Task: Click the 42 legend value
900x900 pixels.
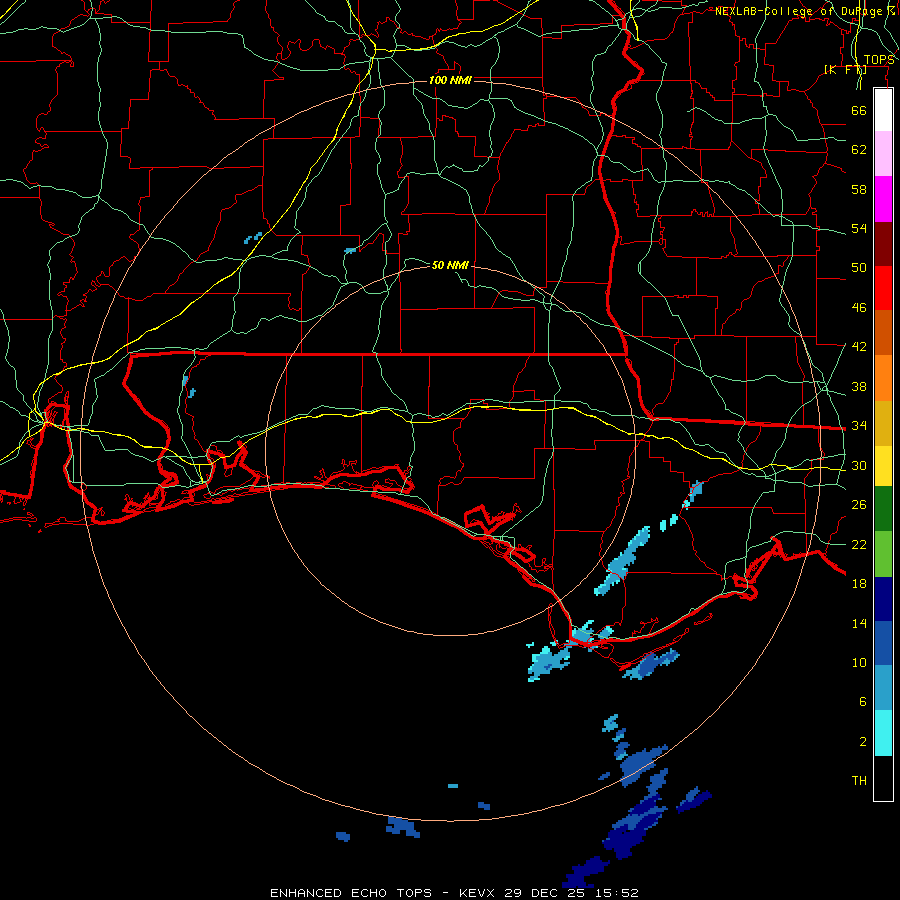Action: point(859,347)
